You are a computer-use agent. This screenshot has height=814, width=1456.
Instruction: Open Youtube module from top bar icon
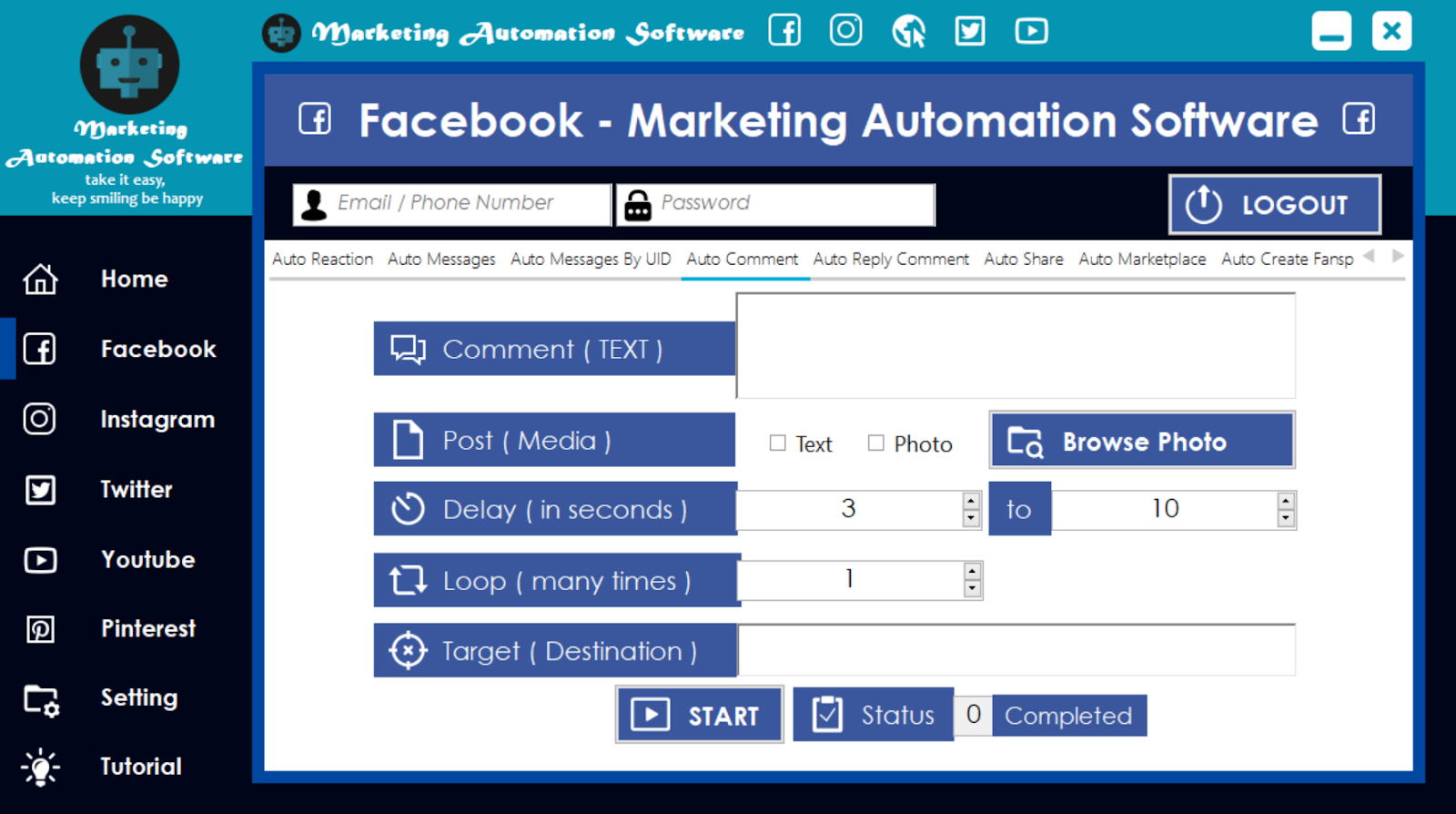pos(1031,31)
